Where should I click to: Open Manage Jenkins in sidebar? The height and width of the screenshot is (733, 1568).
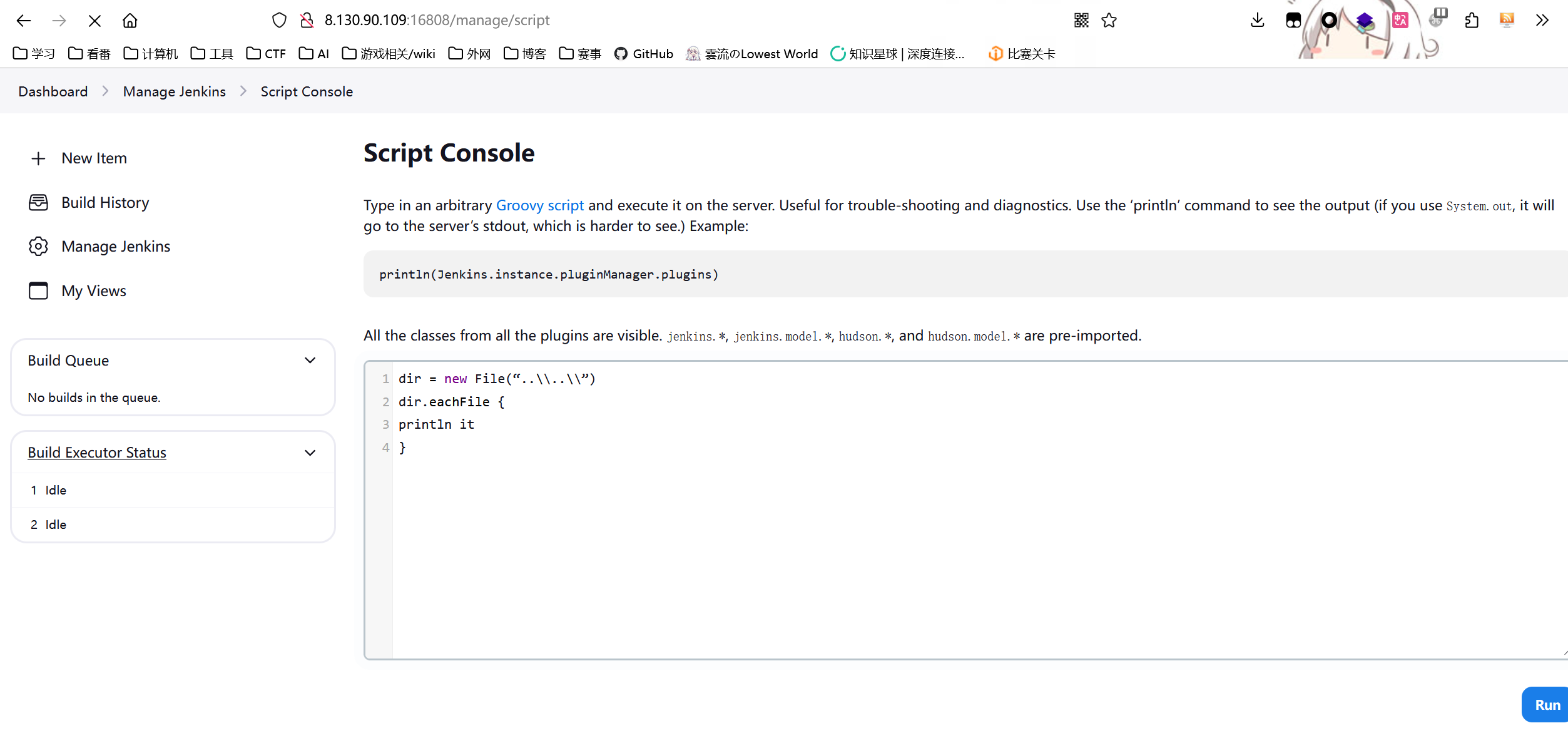pyautogui.click(x=116, y=246)
